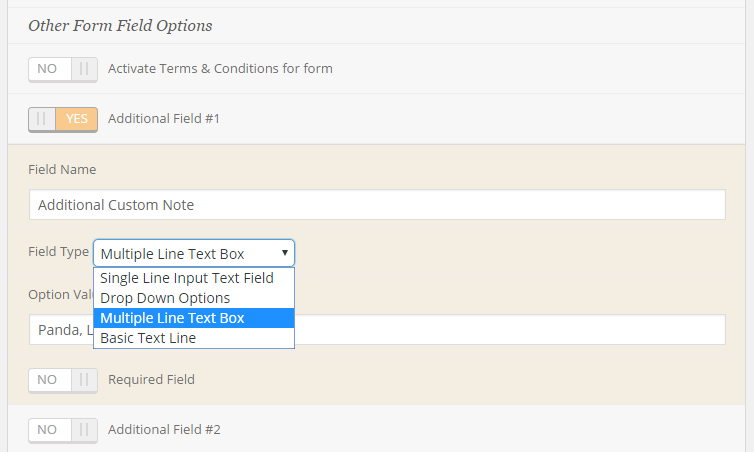Click the Field Name label
The width and height of the screenshot is (754, 452).
[x=63, y=170]
